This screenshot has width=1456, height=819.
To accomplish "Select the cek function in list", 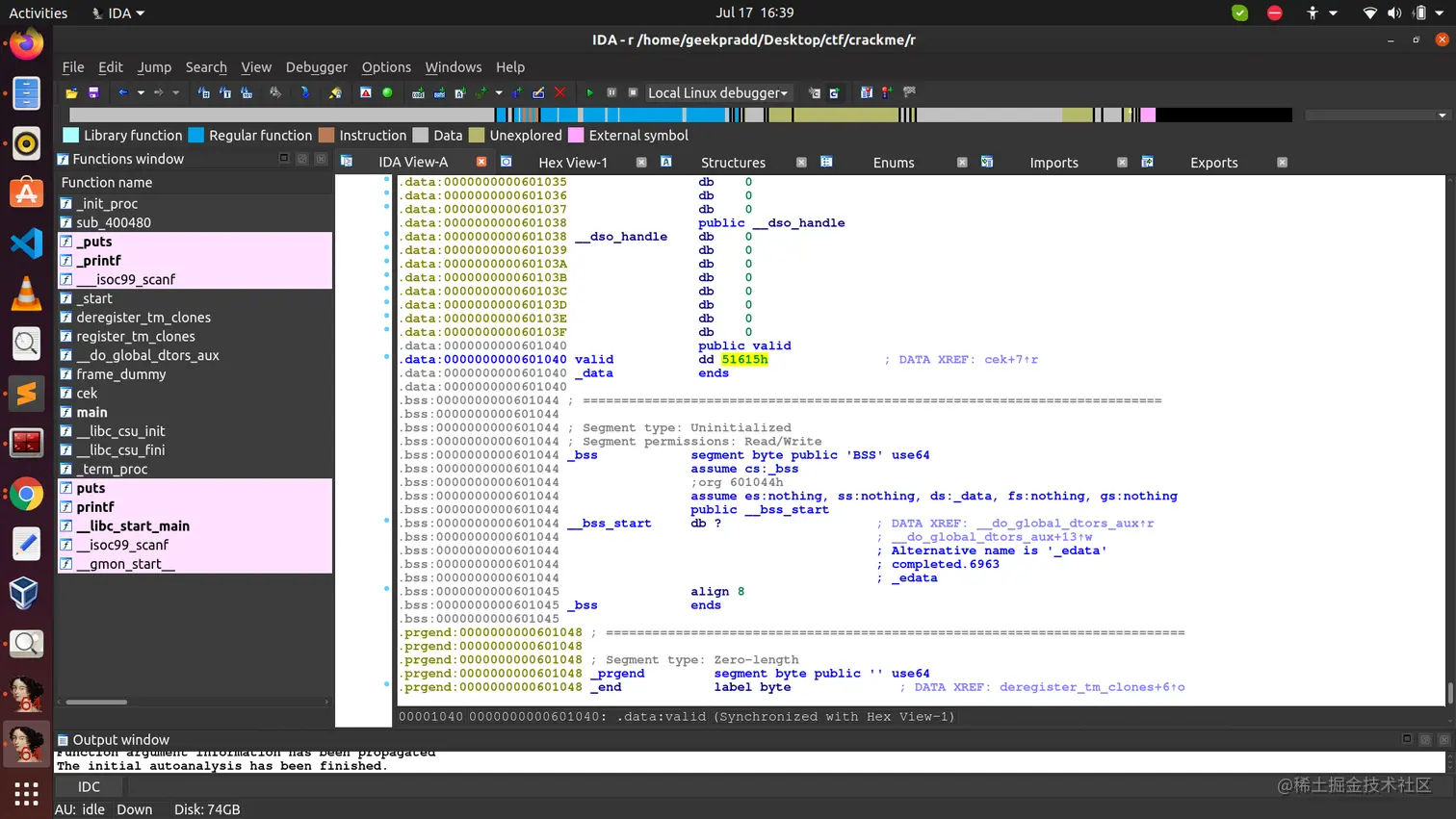I will (87, 394).
